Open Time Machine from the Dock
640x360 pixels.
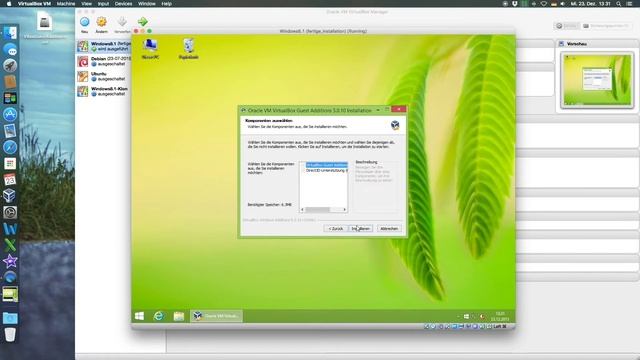point(10,212)
